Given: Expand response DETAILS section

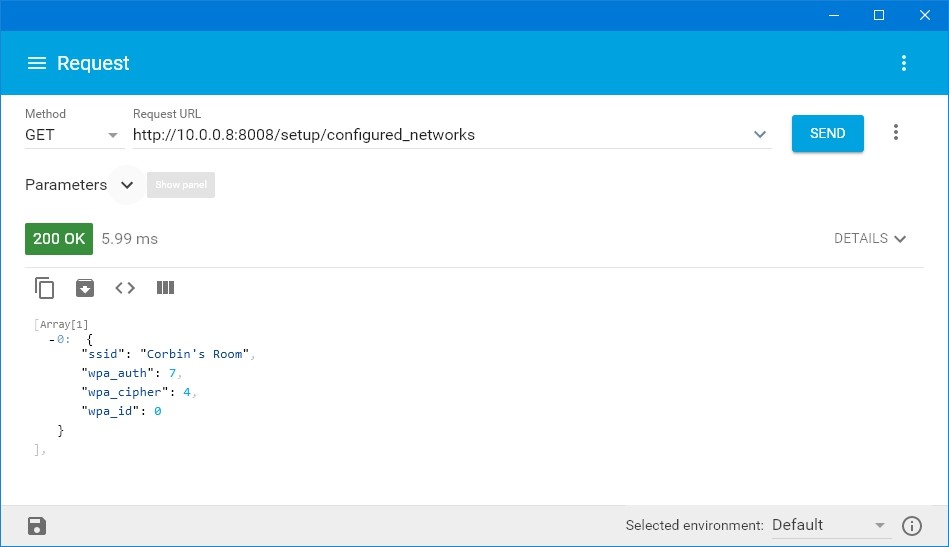Looking at the screenshot, I should click(870, 239).
